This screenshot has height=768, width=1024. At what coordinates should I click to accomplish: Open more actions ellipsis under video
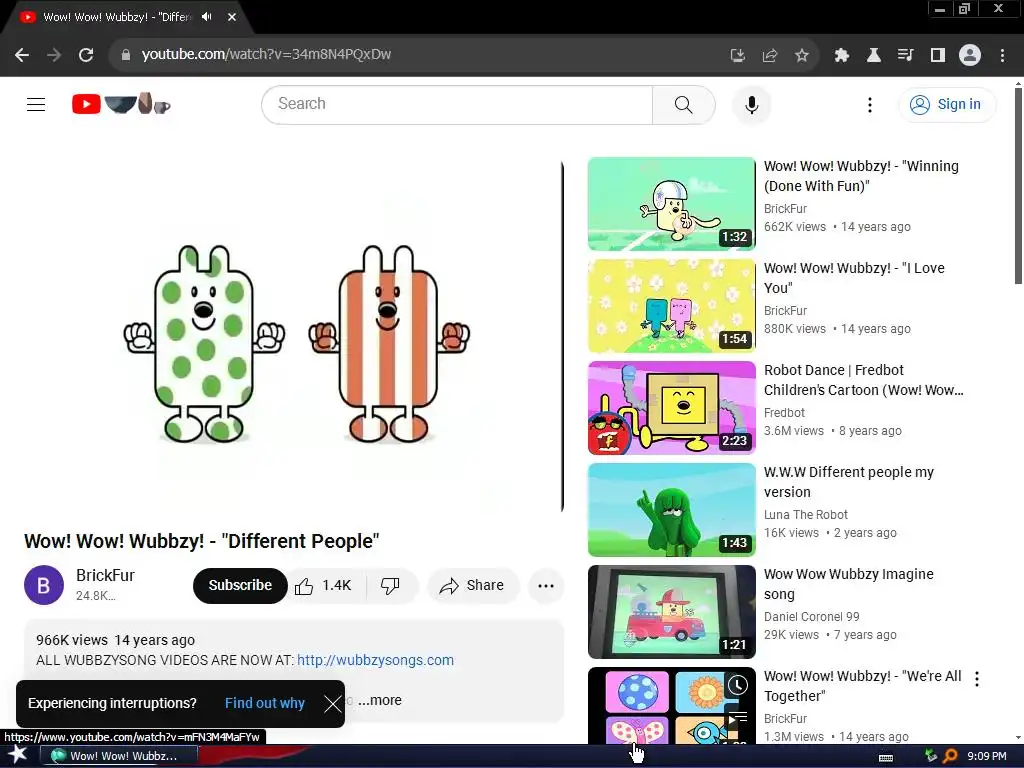pyautogui.click(x=546, y=586)
